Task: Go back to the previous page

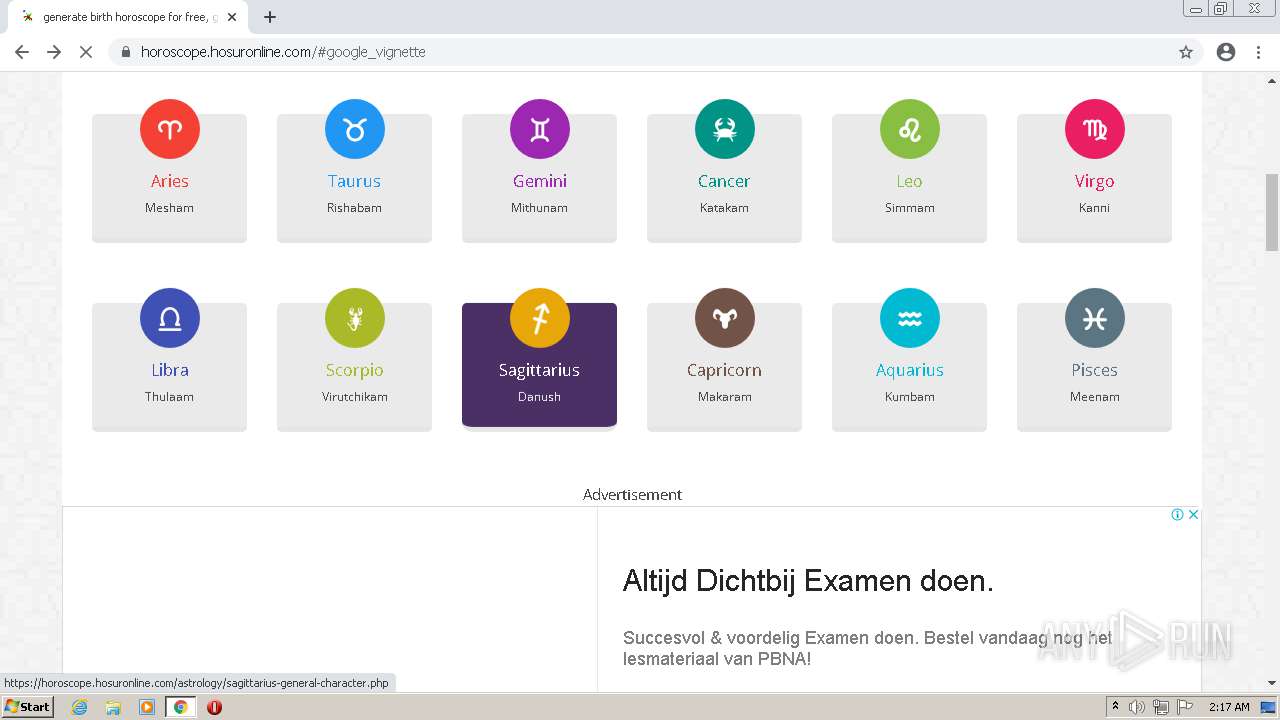Action: [x=22, y=52]
